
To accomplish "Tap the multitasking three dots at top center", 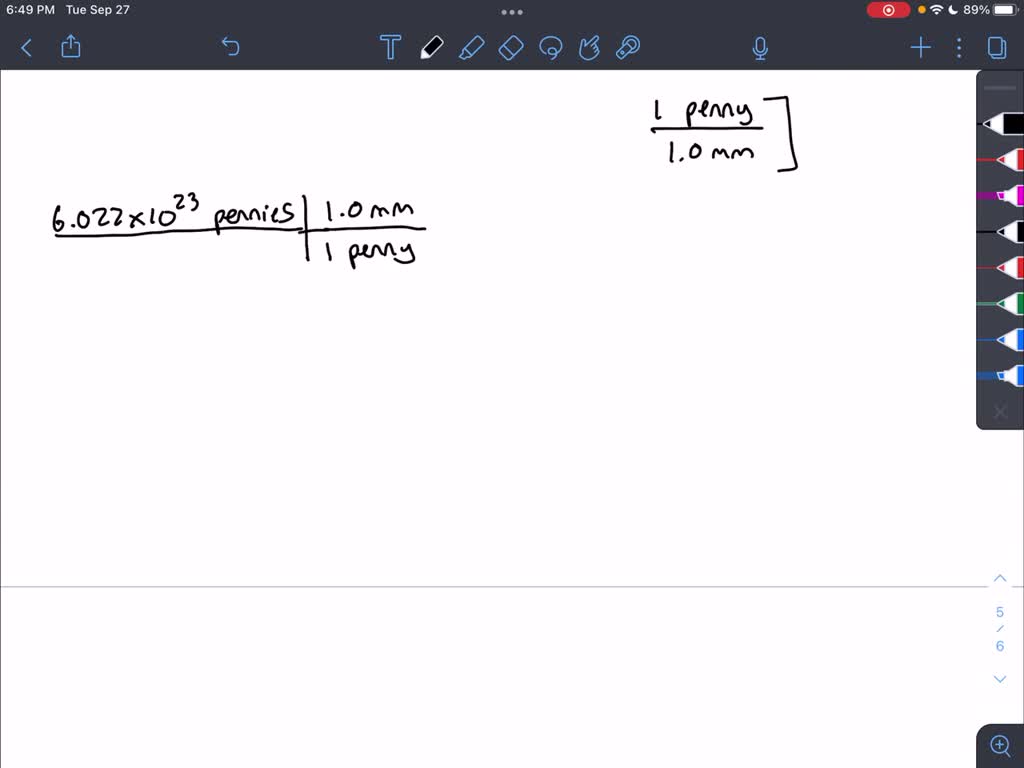I will point(511,12).
